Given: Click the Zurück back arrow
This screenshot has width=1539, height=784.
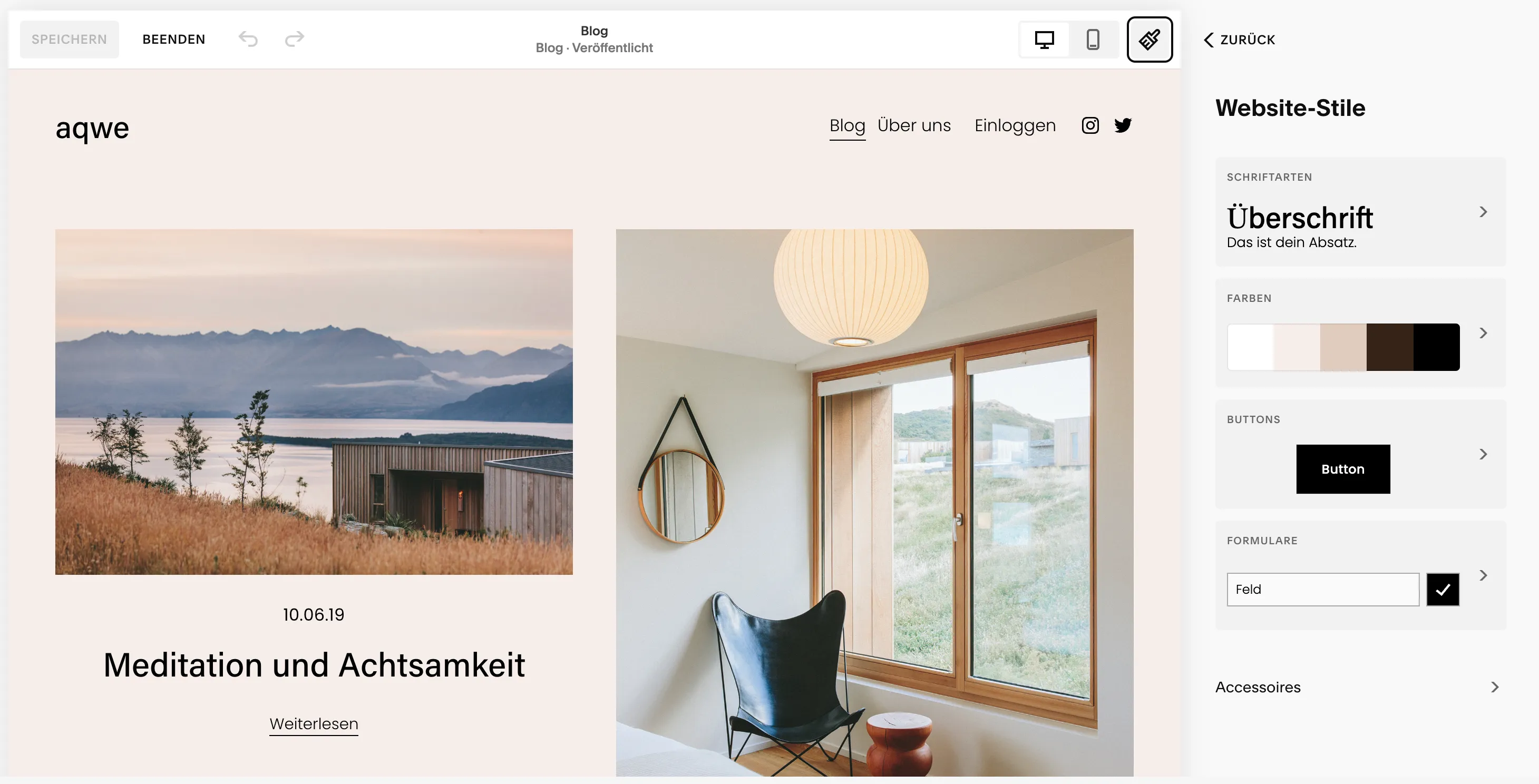Looking at the screenshot, I should [1239, 40].
